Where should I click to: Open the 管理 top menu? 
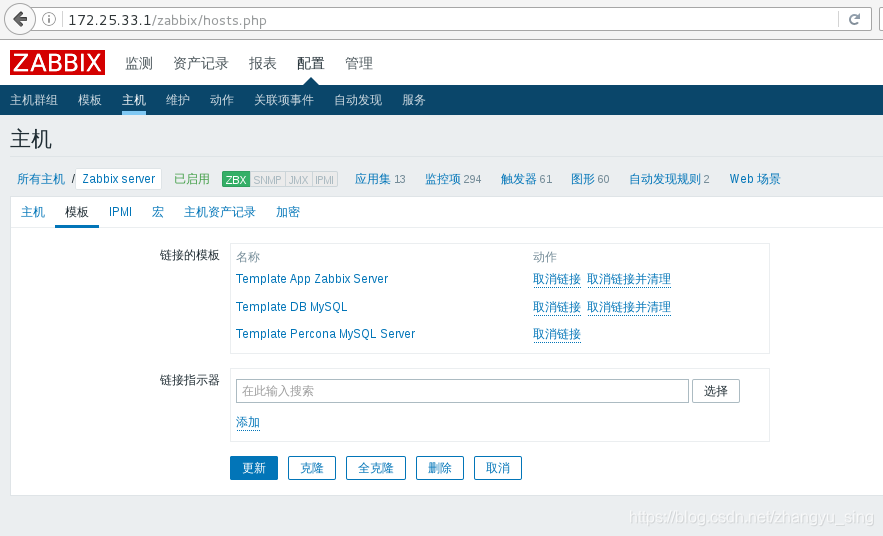point(359,63)
